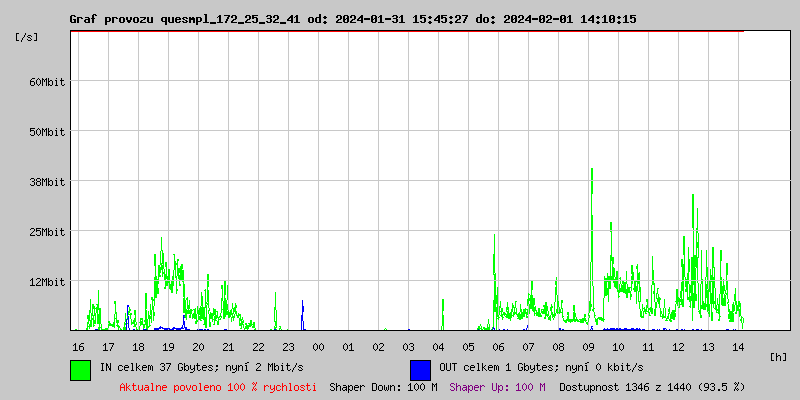Image resolution: width=800 pixels, height=400 pixels.
Task: Click the 12Mbit y-axis label
Action: [x=46, y=282]
